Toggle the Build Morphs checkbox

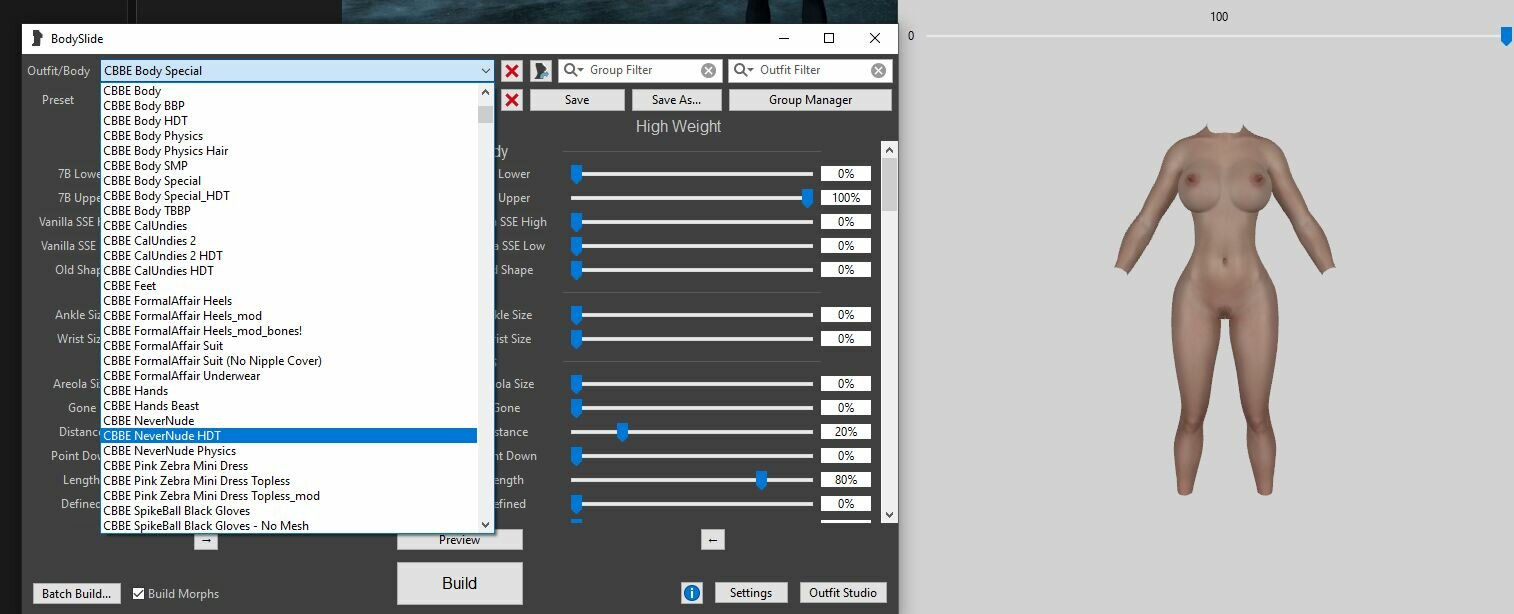[x=139, y=593]
